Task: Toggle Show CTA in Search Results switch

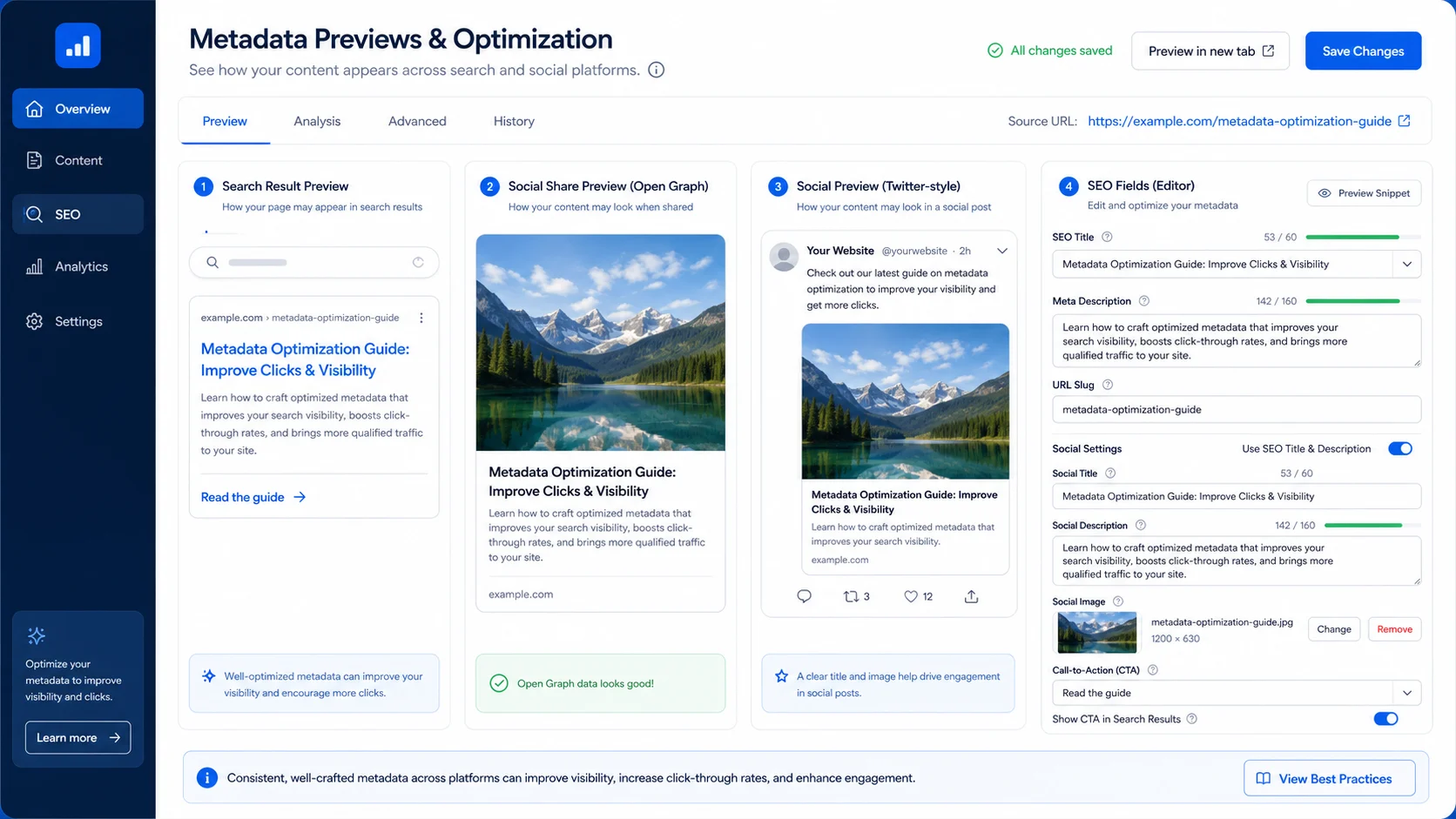Action: pos(1385,719)
